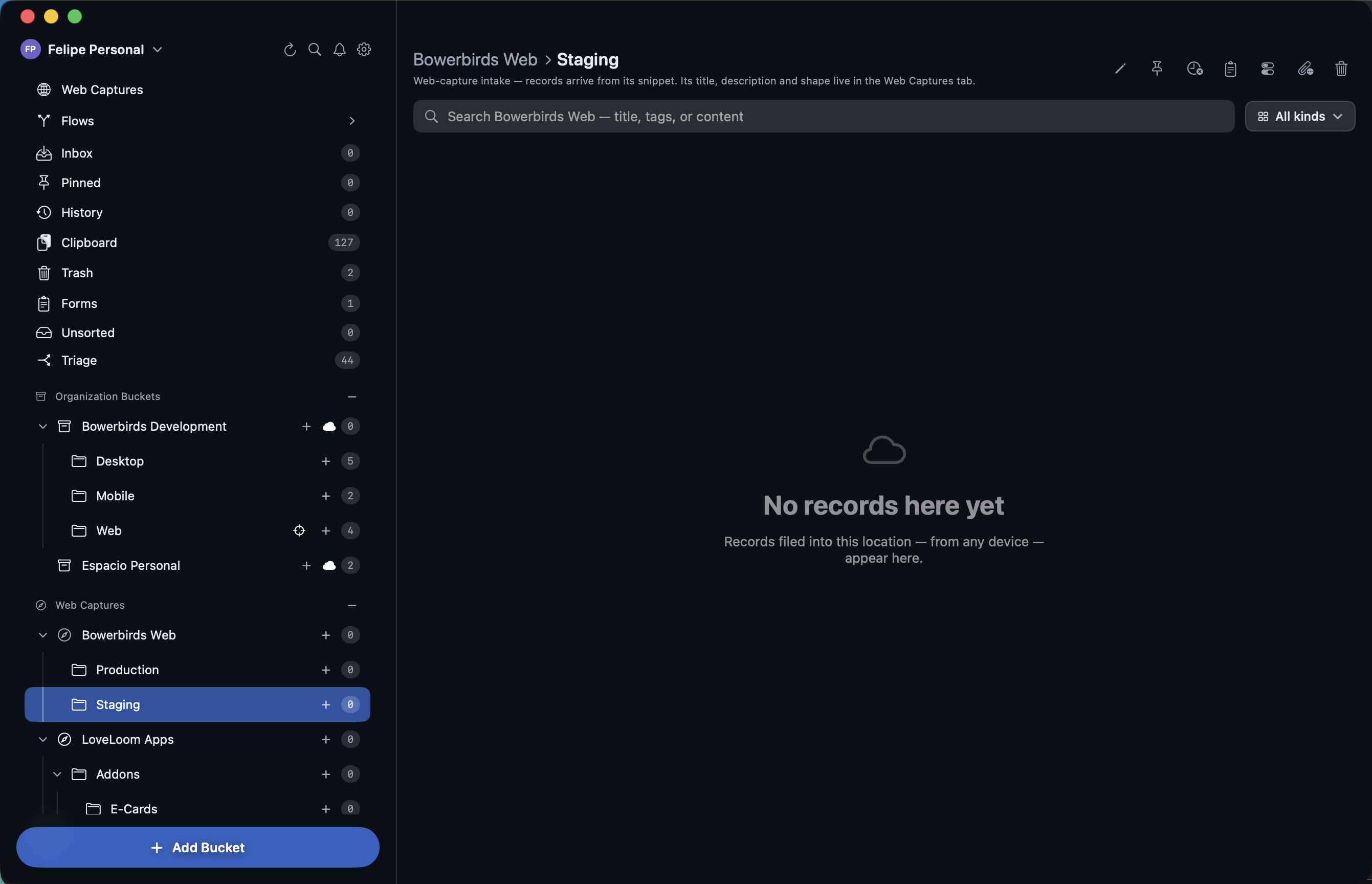Click cloud icon on Bowerbirds Development row
Viewport: 1372px width, 884px height.
click(329, 427)
